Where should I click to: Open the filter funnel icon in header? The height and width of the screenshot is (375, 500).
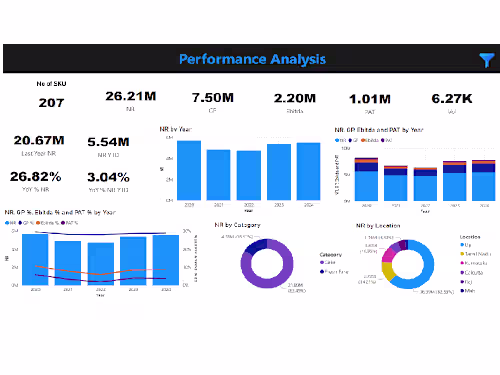pyautogui.click(x=487, y=60)
